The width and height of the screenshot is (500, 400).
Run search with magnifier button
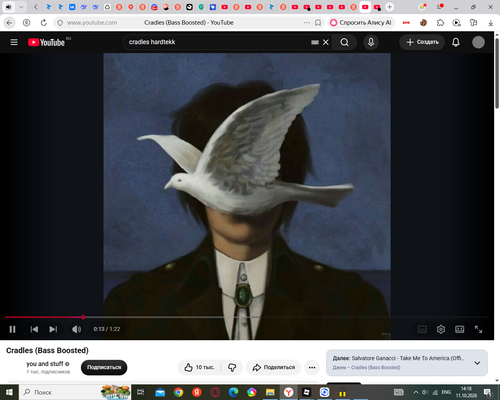tap(345, 42)
